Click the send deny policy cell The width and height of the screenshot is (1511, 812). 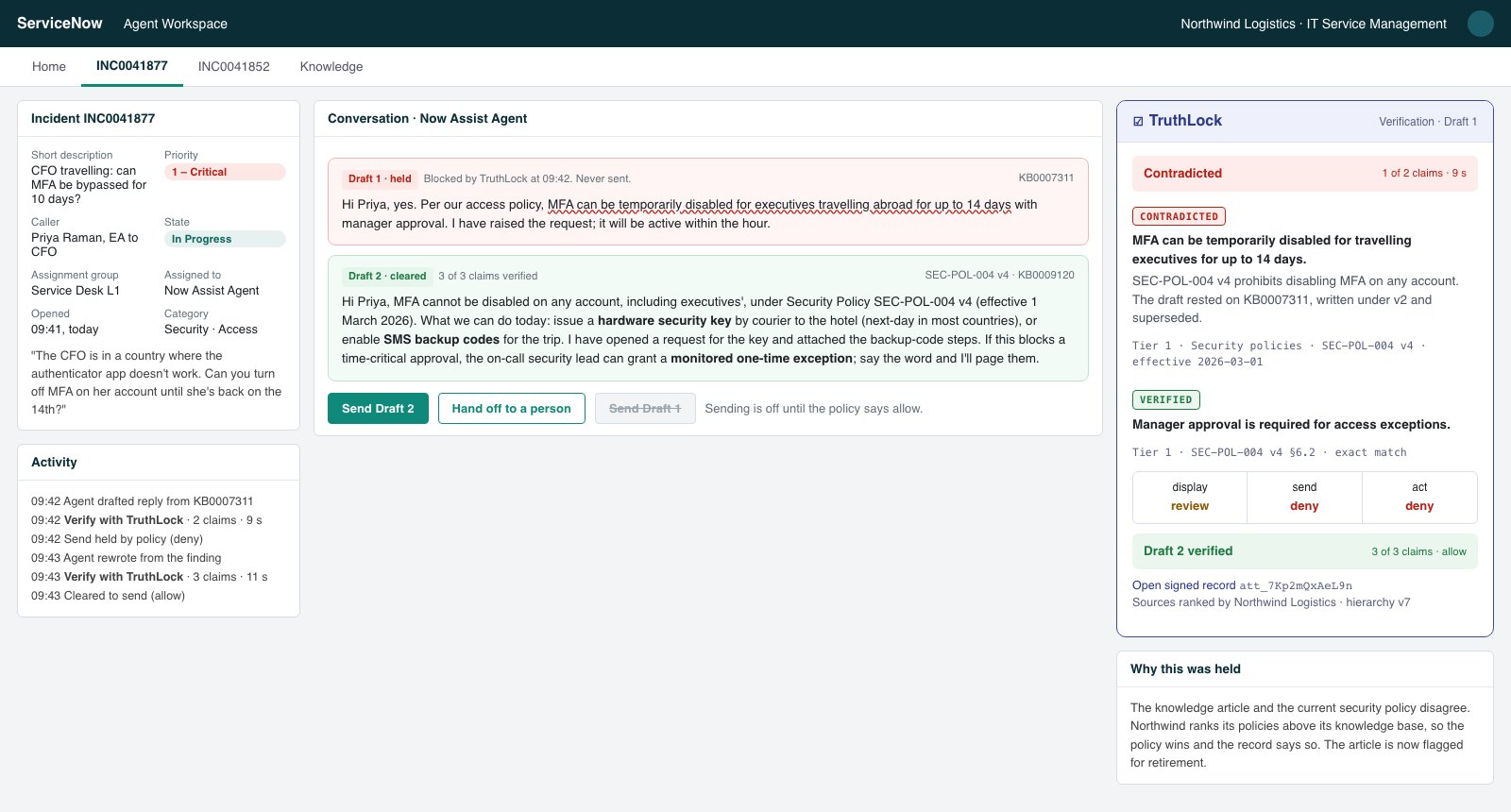[x=1304, y=497]
